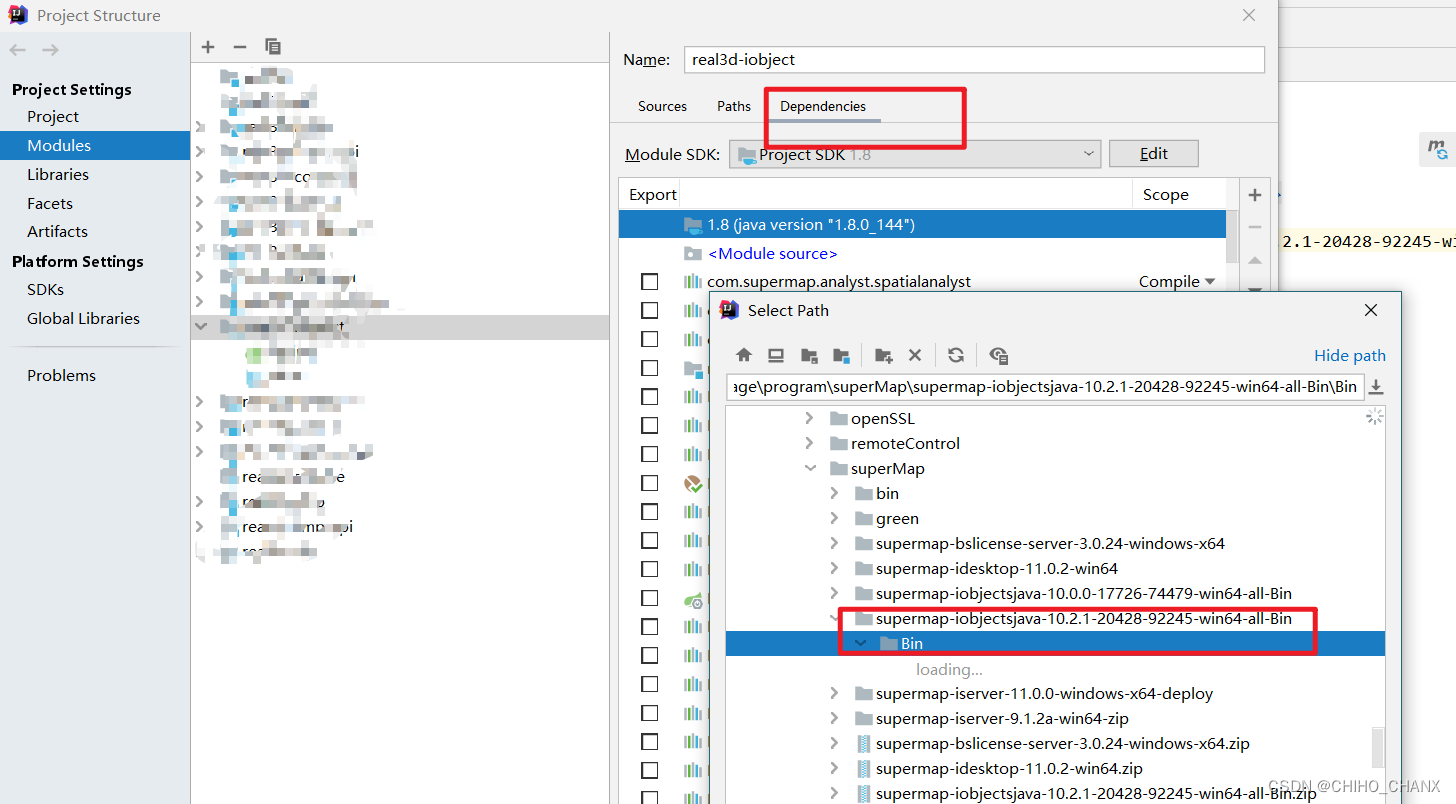
Task: Collapse the superMap folder node
Action: 810,468
